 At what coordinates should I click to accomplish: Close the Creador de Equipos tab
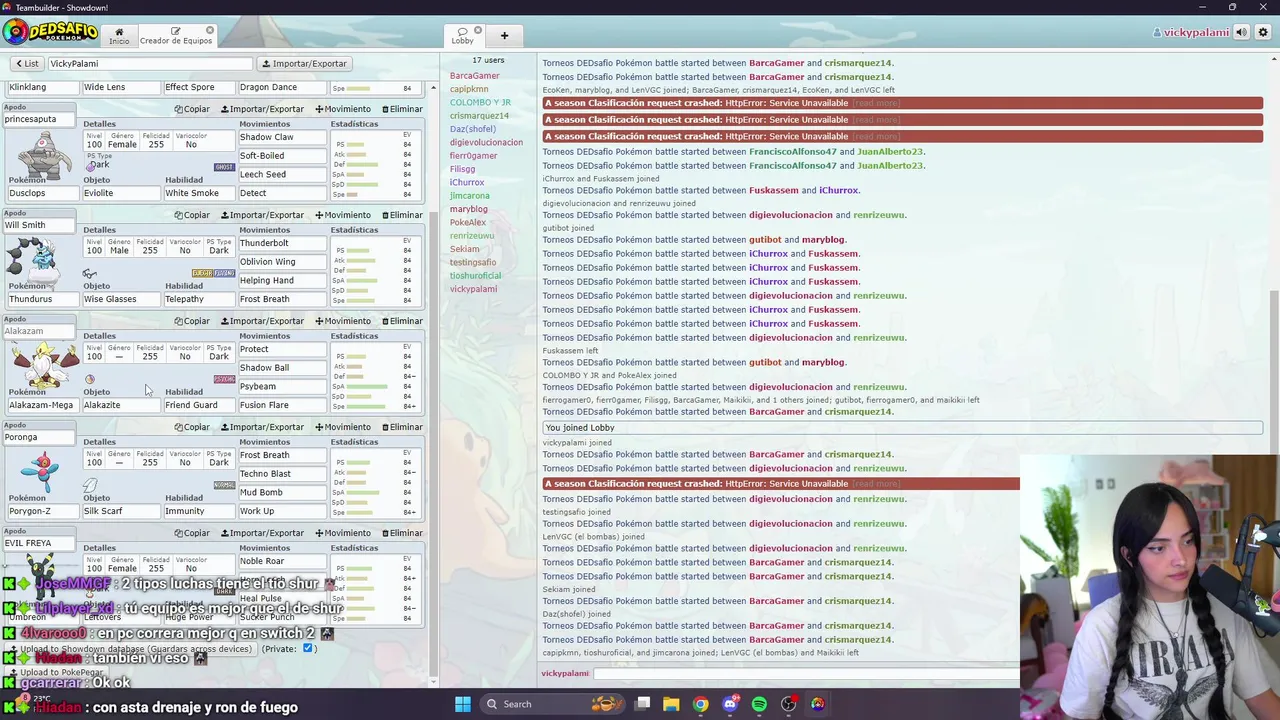point(210,30)
